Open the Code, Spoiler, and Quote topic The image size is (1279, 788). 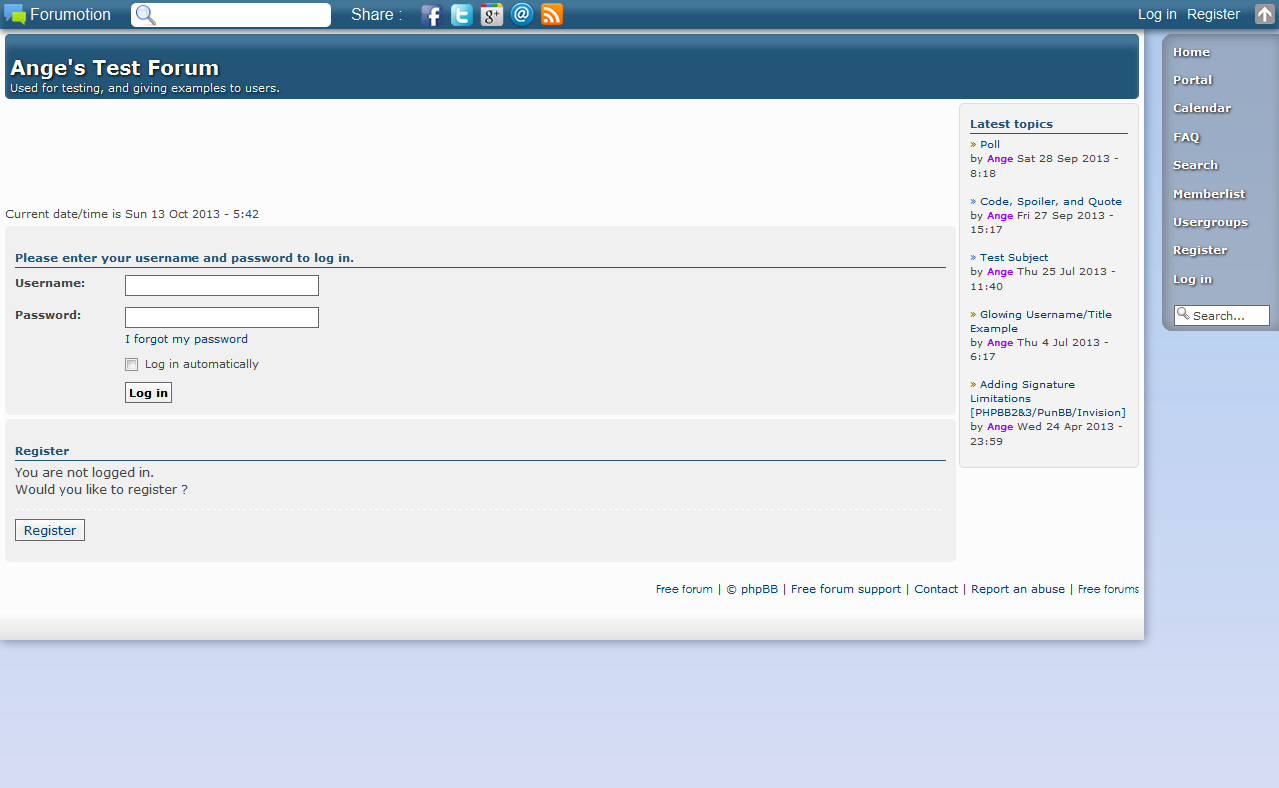coord(1051,201)
